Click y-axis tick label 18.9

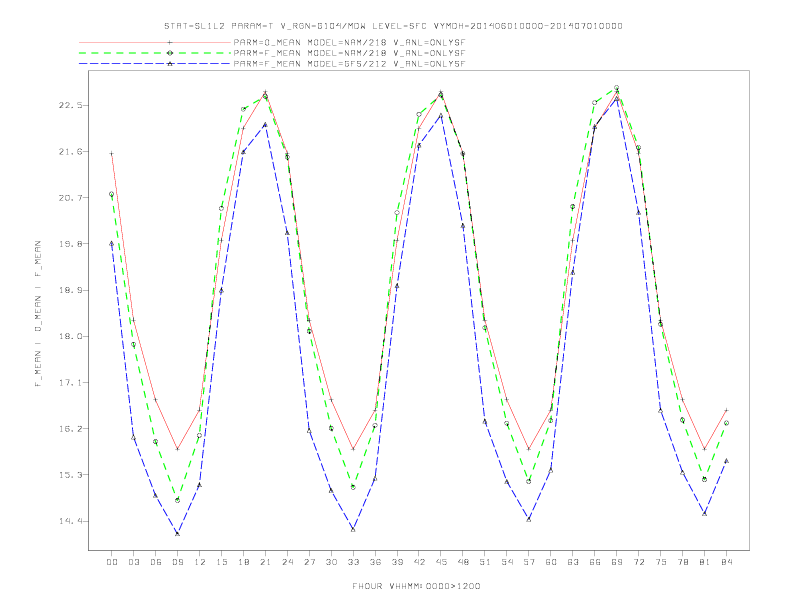click(x=70, y=290)
